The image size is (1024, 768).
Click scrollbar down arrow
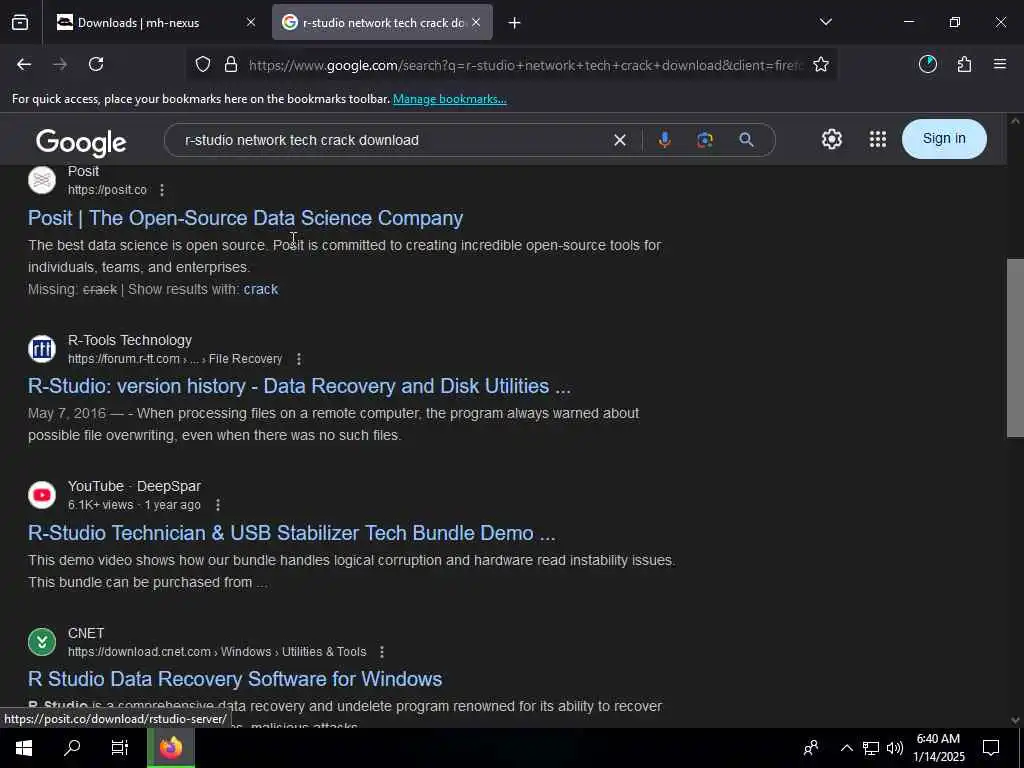click(1015, 720)
